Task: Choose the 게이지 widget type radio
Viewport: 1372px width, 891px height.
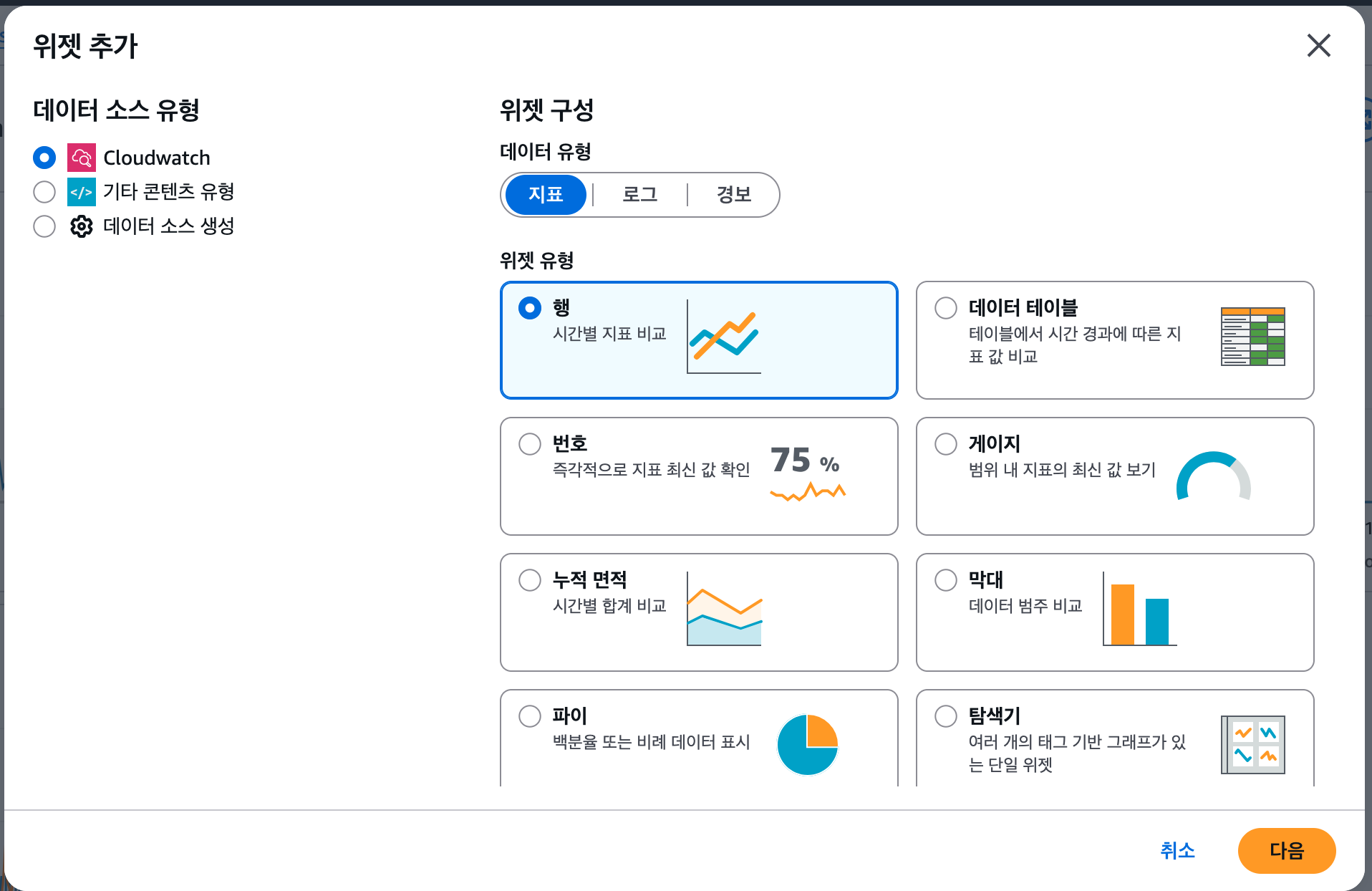Action: tap(946, 444)
